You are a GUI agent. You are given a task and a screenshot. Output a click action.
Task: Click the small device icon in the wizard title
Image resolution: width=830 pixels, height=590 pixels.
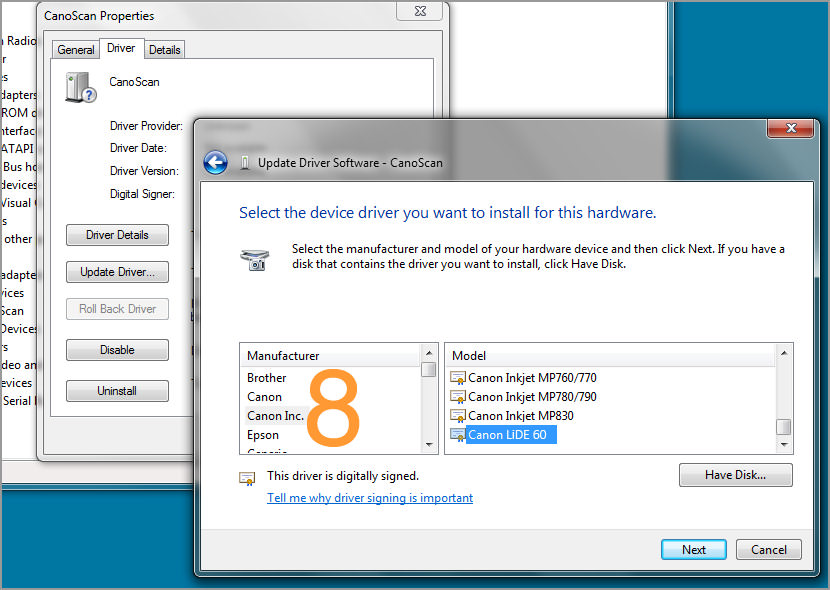[x=245, y=162]
